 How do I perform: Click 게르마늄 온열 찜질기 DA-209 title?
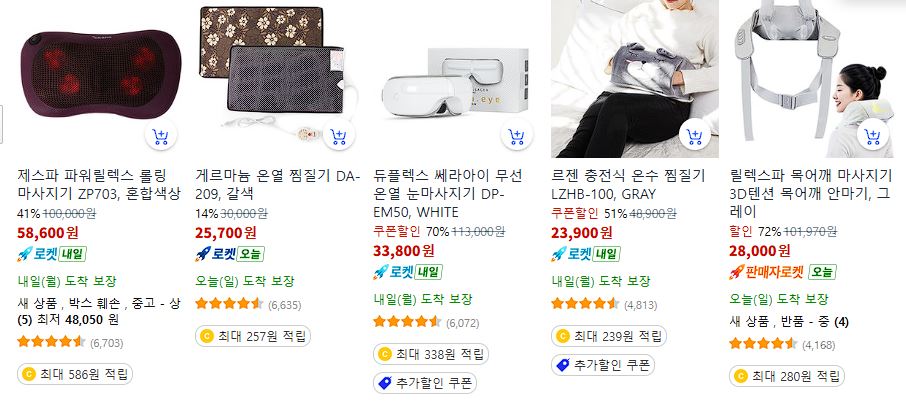(277, 184)
